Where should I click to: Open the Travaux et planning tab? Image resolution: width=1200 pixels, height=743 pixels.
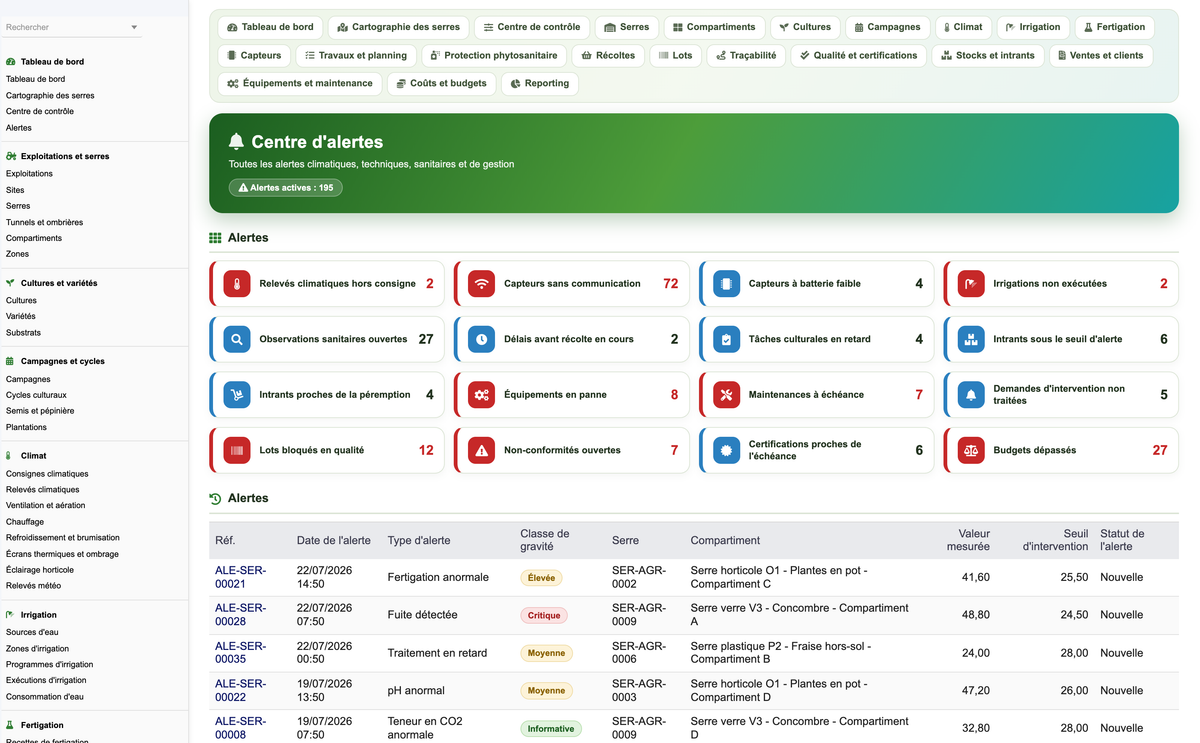tap(355, 55)
